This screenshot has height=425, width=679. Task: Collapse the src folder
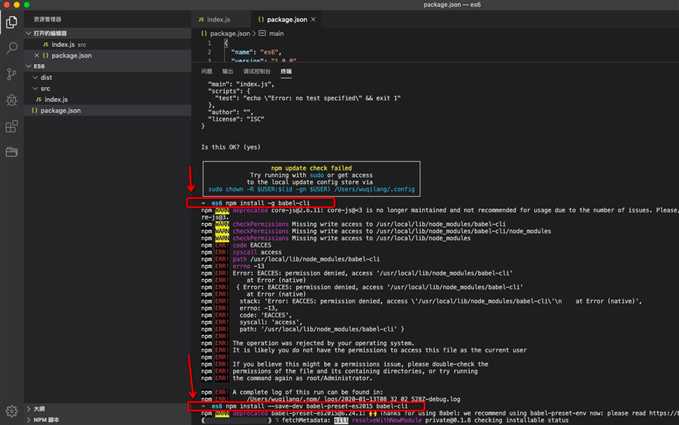point(36,88)
